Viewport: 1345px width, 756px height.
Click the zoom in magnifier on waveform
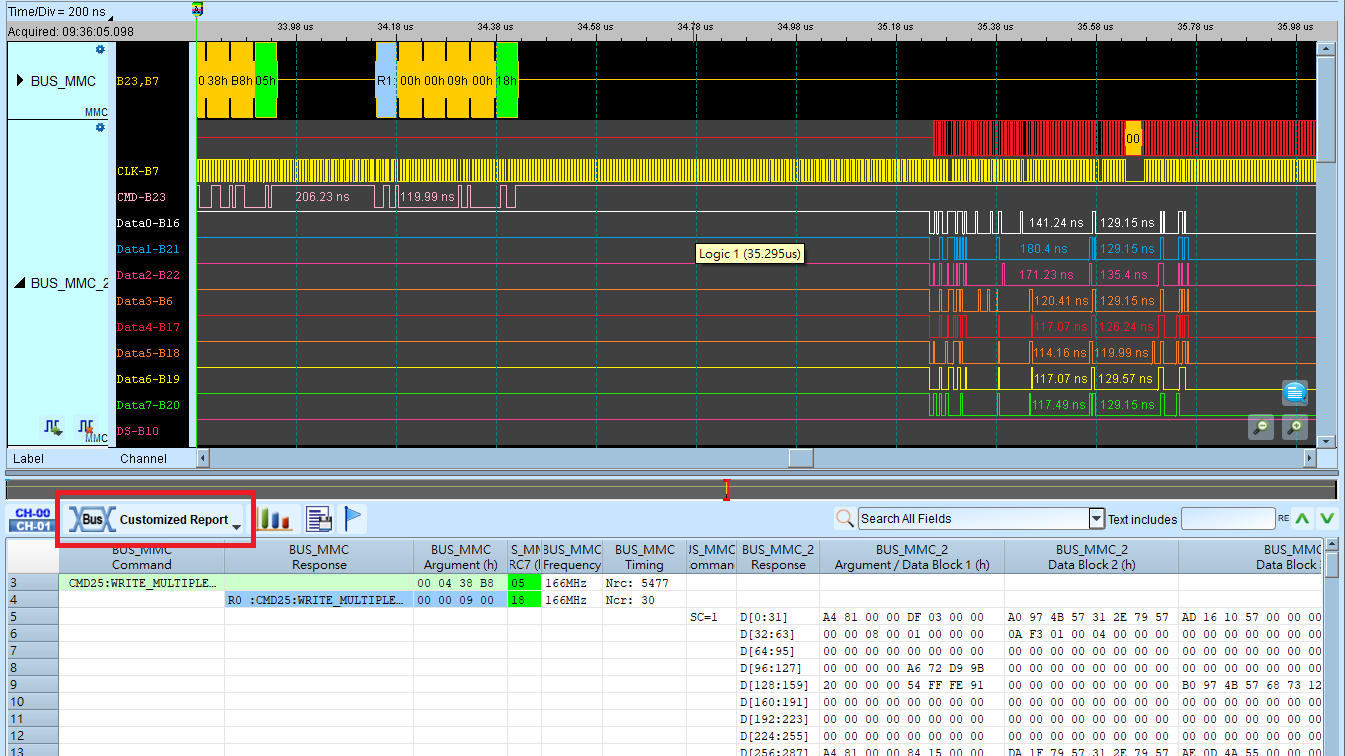(1294, 427)
